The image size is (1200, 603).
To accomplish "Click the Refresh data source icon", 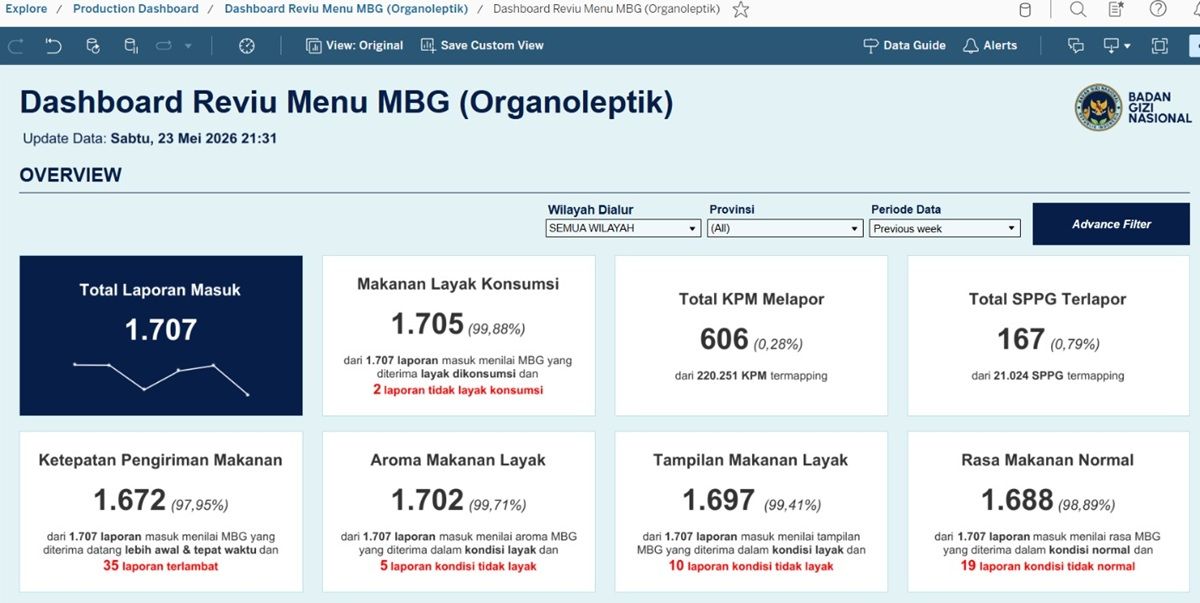I will (x=93, y=45).
